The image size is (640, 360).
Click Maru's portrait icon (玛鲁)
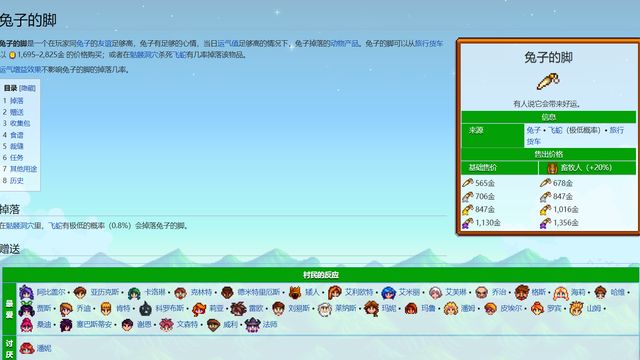coord(411,309)
